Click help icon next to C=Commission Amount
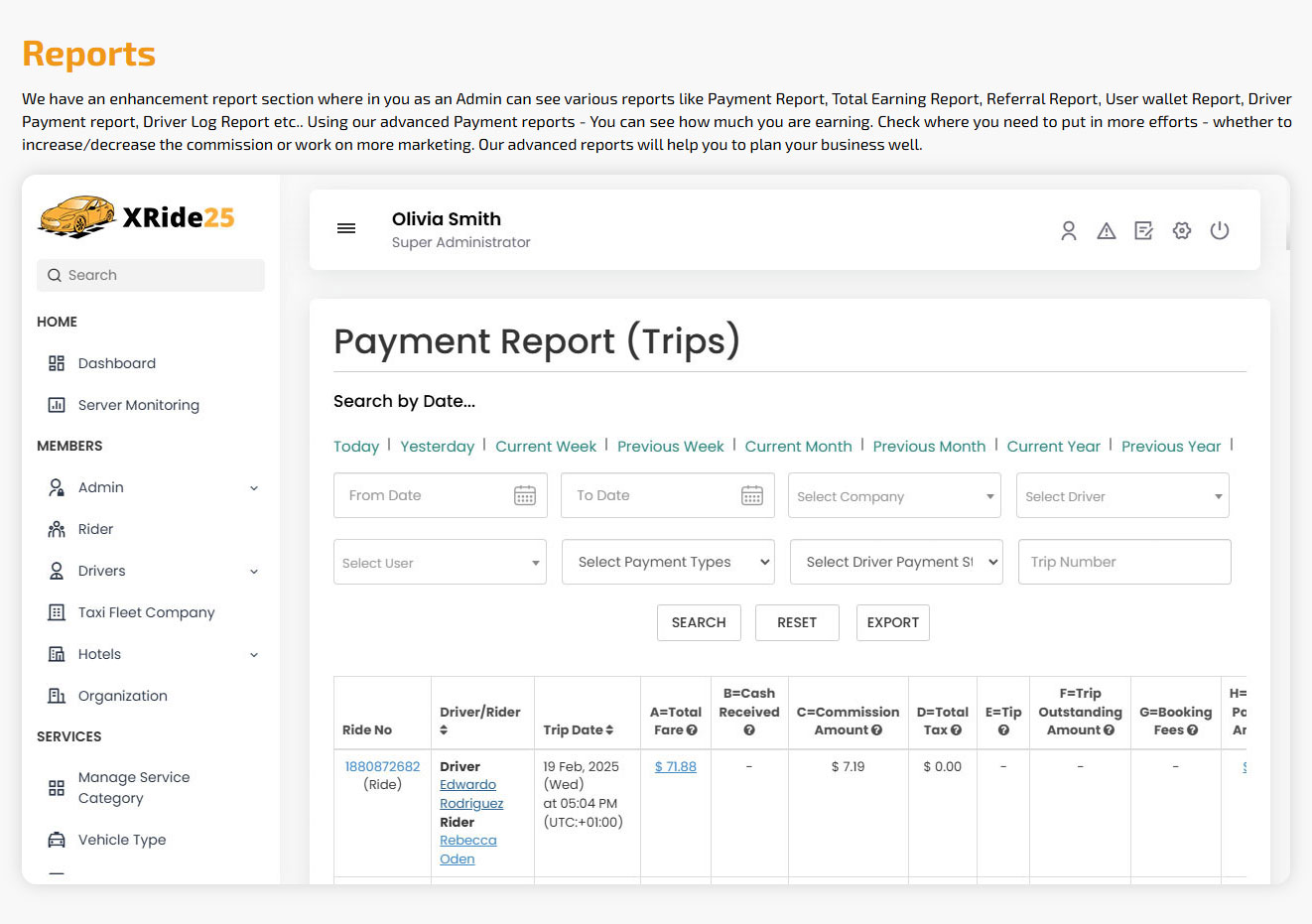The image size is (1312, 924). point(876,729)
